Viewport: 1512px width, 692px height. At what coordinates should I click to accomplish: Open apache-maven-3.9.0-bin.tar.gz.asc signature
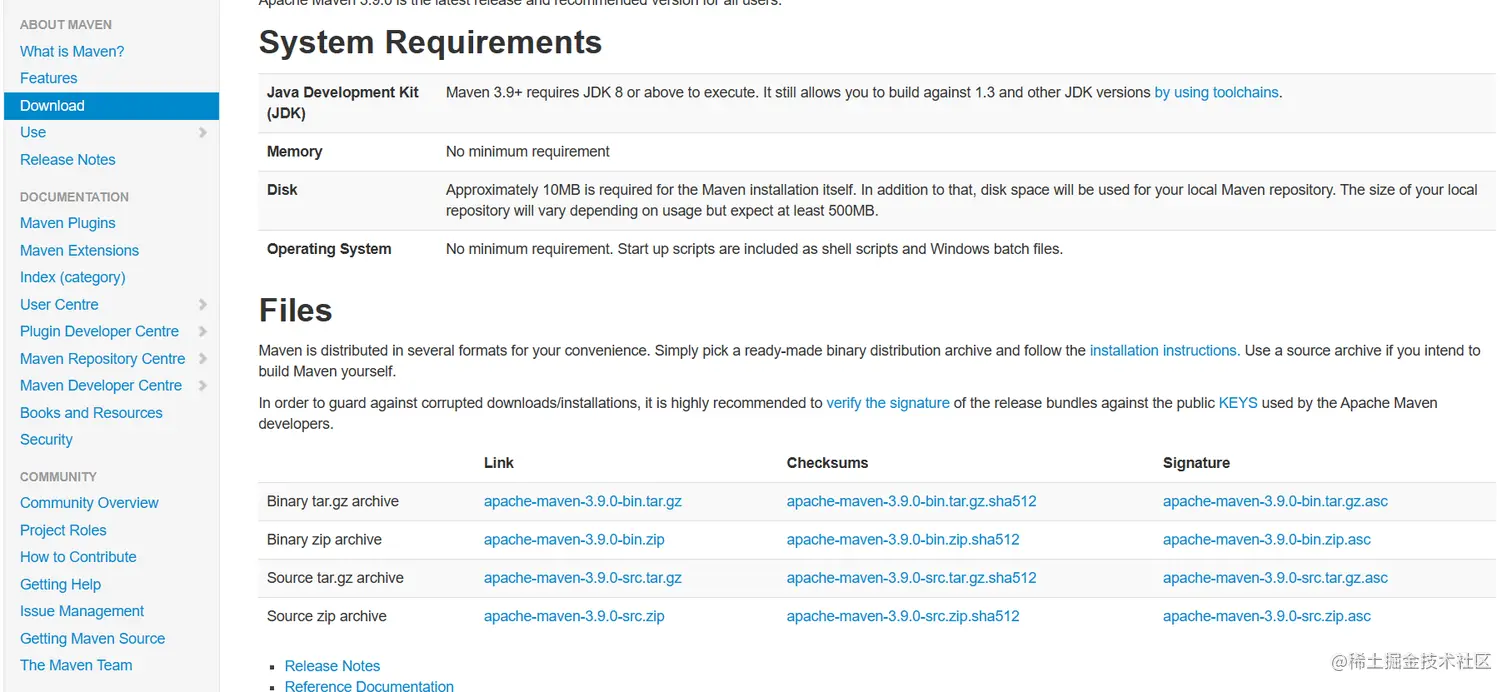click(x=1275, y=501)
